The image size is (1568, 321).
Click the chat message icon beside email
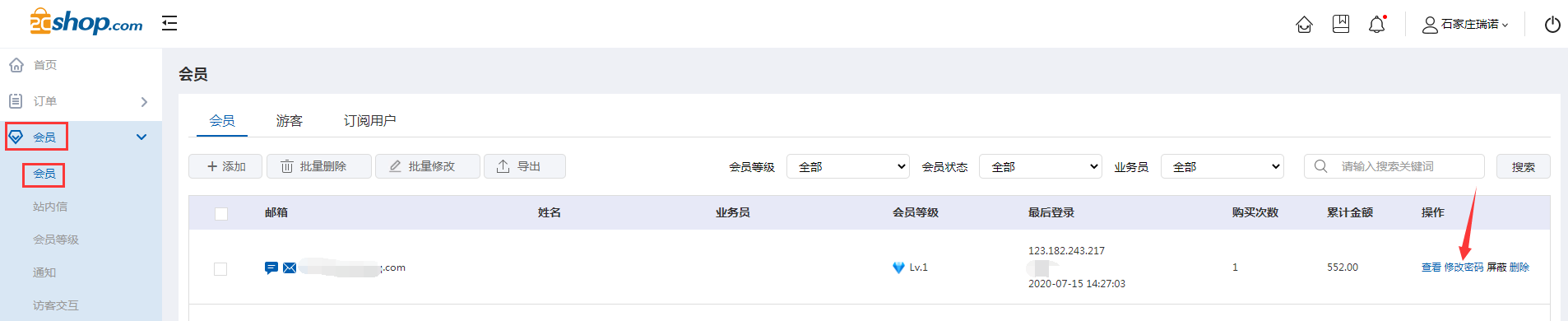(x=271, y=267)
